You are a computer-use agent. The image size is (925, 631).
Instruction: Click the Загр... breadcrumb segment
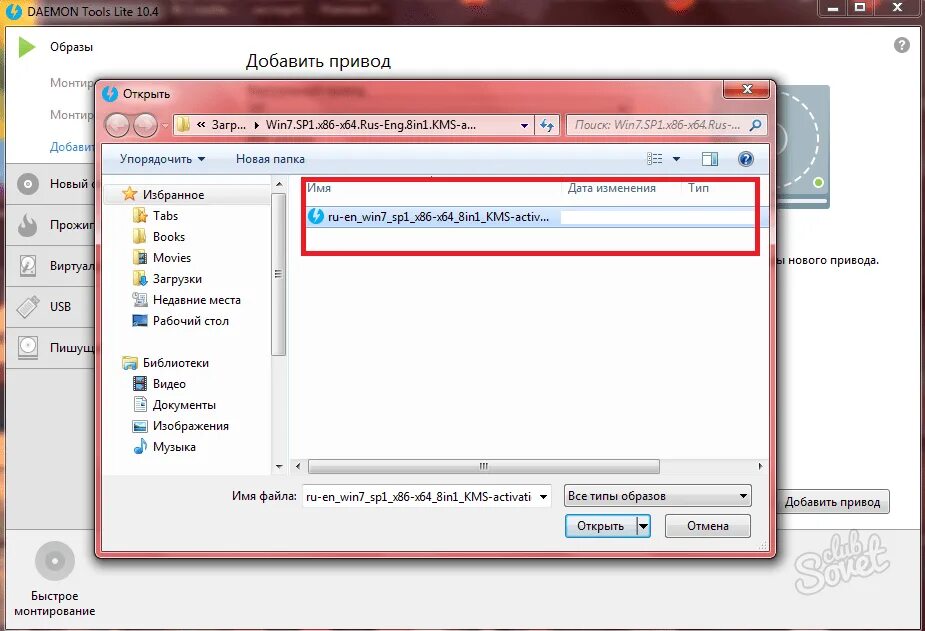tap(229, 125)
